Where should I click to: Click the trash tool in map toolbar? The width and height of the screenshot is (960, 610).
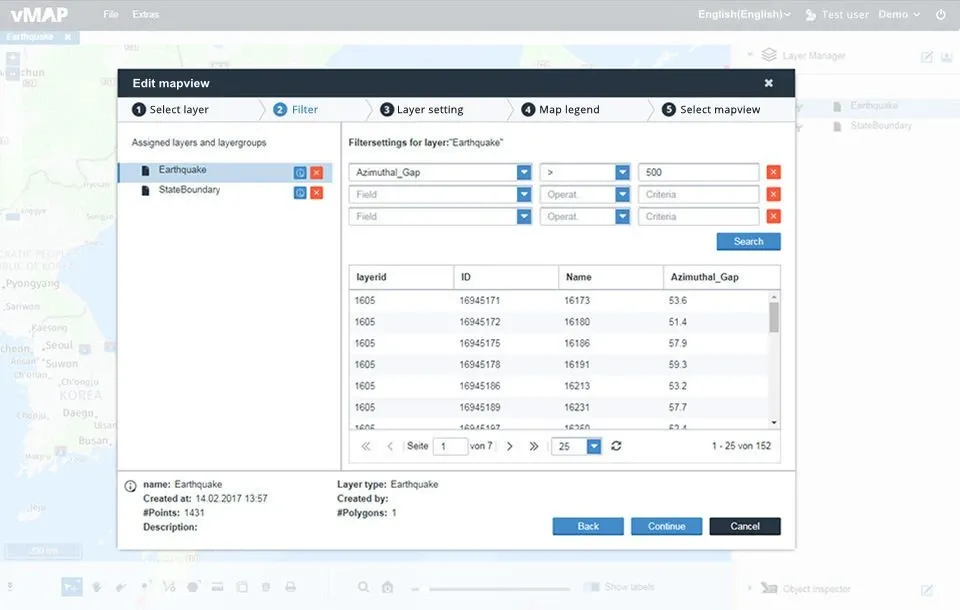(x=266, y=587)
